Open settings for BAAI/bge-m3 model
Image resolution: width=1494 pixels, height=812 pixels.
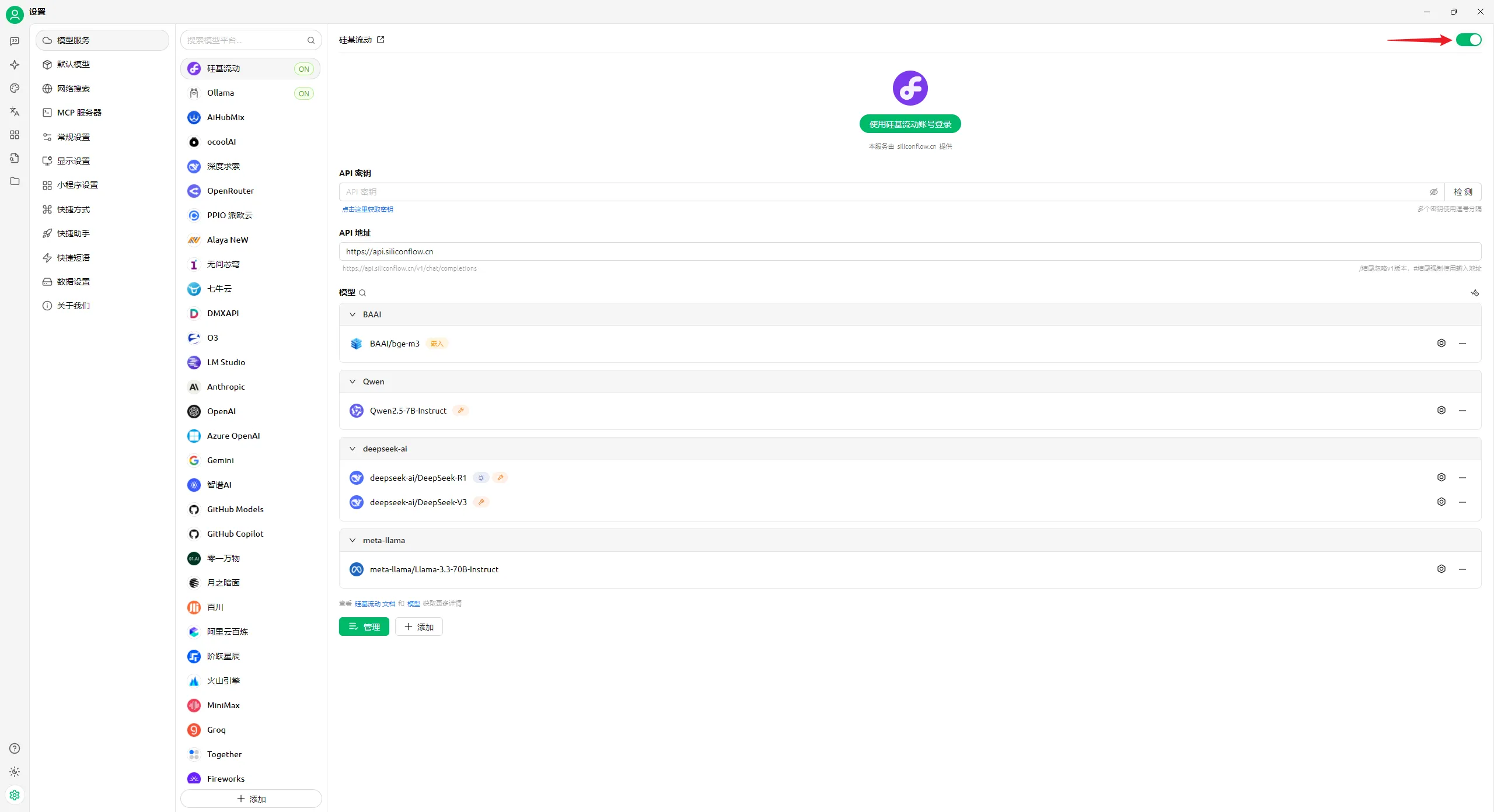pos(1441,343)
